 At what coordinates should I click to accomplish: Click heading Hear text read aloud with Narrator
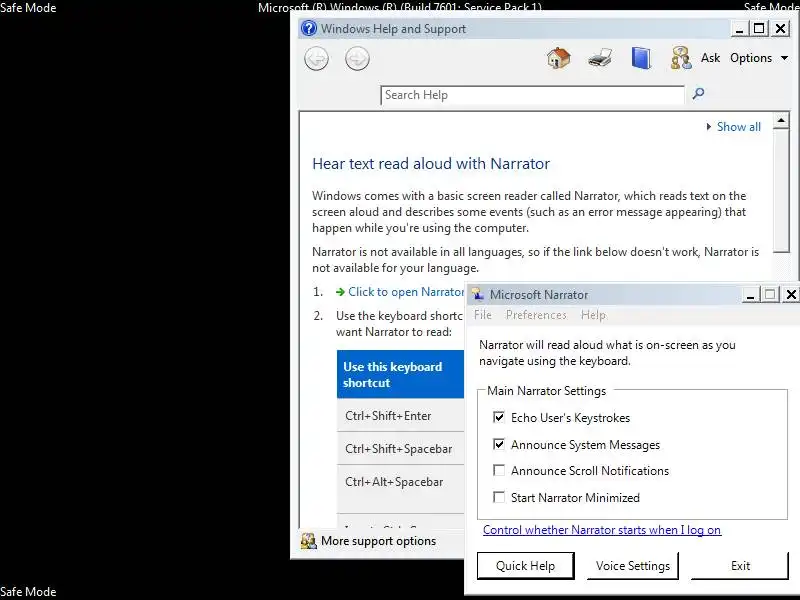click(431, 164)
